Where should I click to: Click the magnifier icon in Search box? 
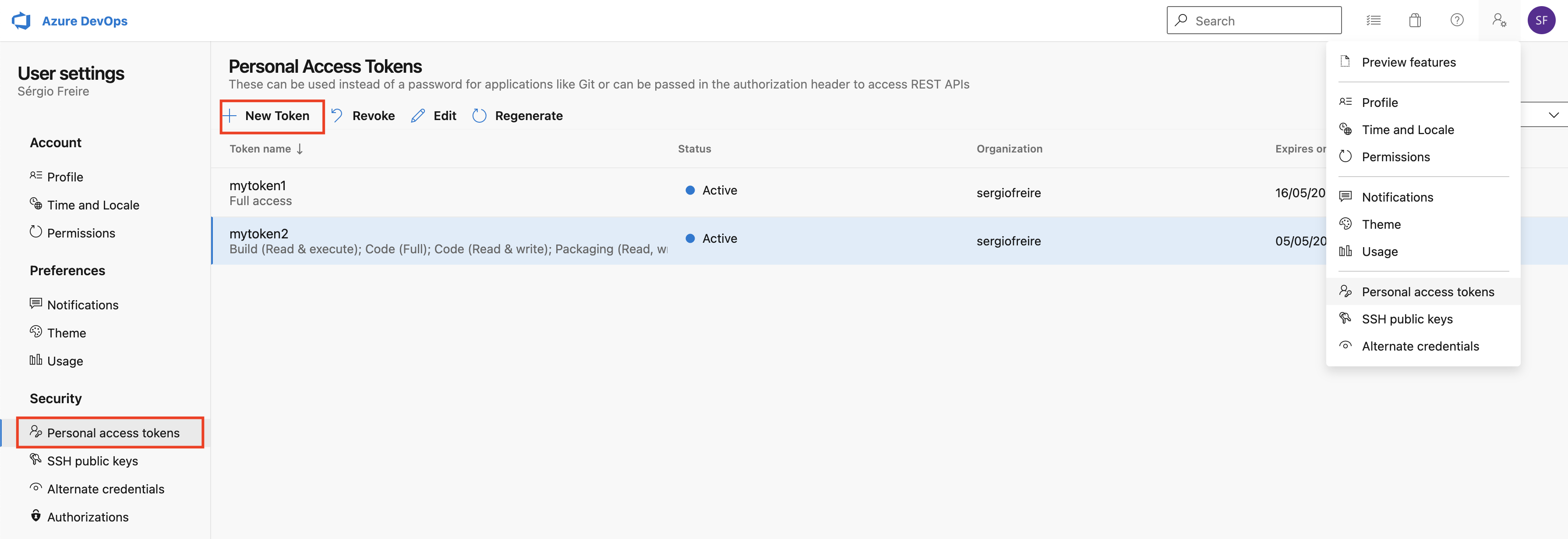tap(1181, 20)
